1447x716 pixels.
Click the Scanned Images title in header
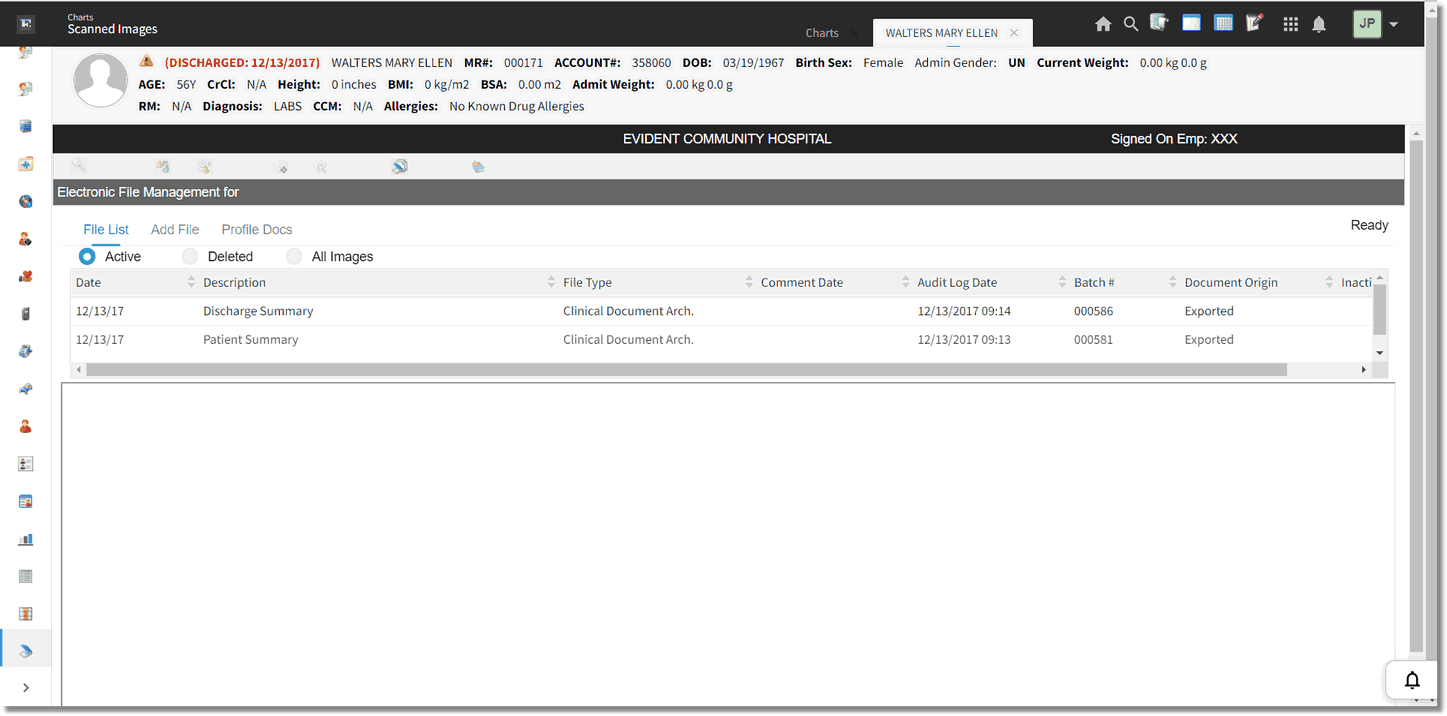pos(112,29)
